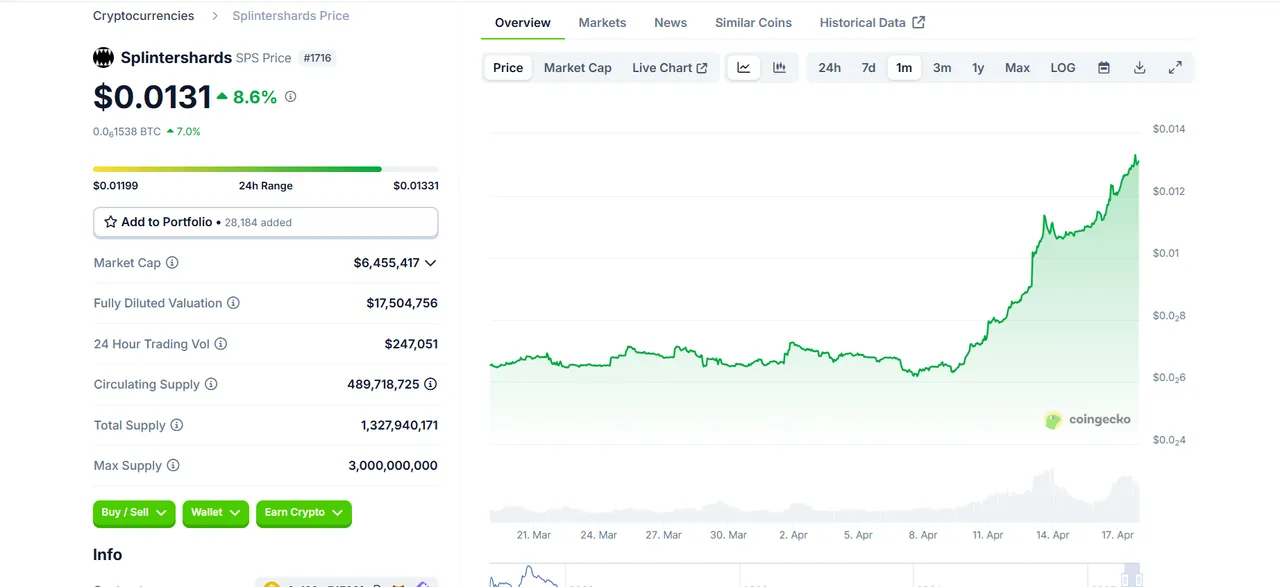Image resolution: width=1280 pixels, height=587 pixels.
Task: Expand Market Cap value chevron
Action: [431, 263]
